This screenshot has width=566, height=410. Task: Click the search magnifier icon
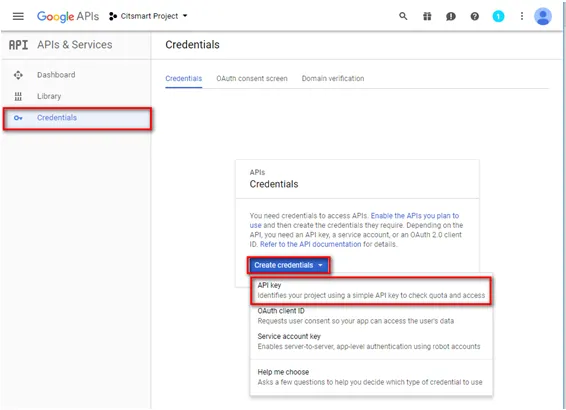point(403,16)
